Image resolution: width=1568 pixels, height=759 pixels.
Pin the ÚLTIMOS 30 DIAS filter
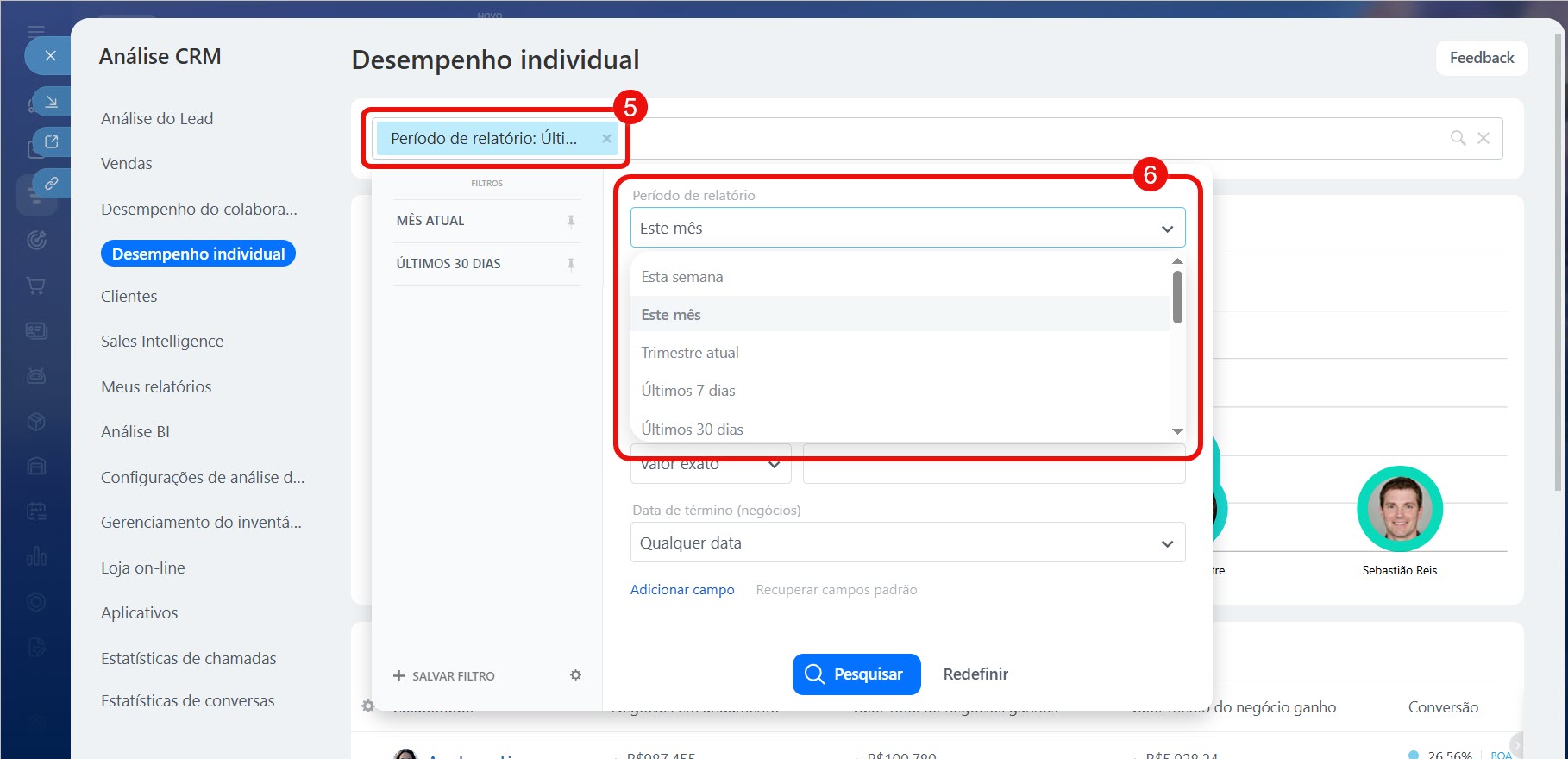click(x=570, y=264)
